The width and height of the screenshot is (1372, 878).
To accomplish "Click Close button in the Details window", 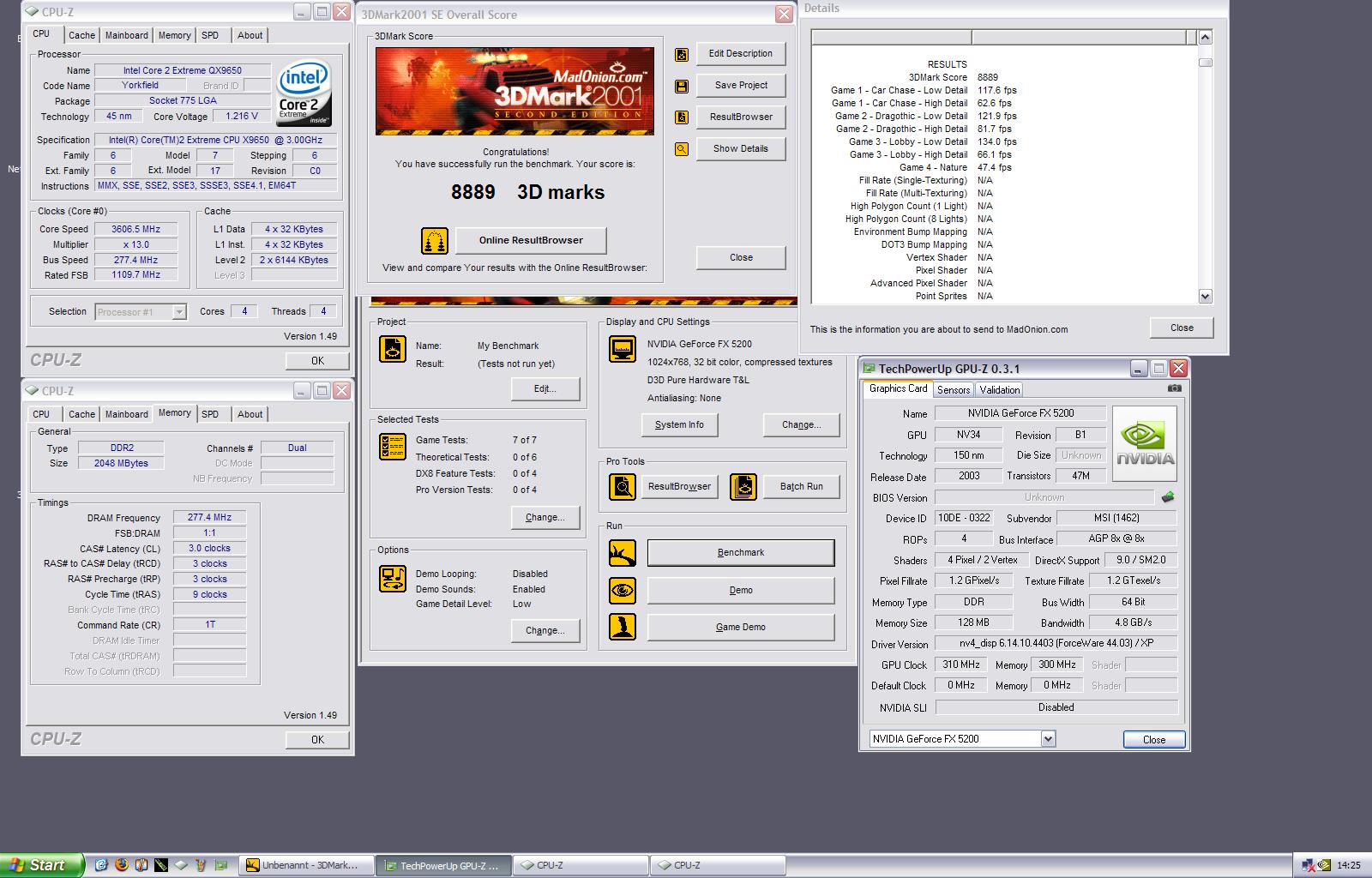I will (1182, 328).
